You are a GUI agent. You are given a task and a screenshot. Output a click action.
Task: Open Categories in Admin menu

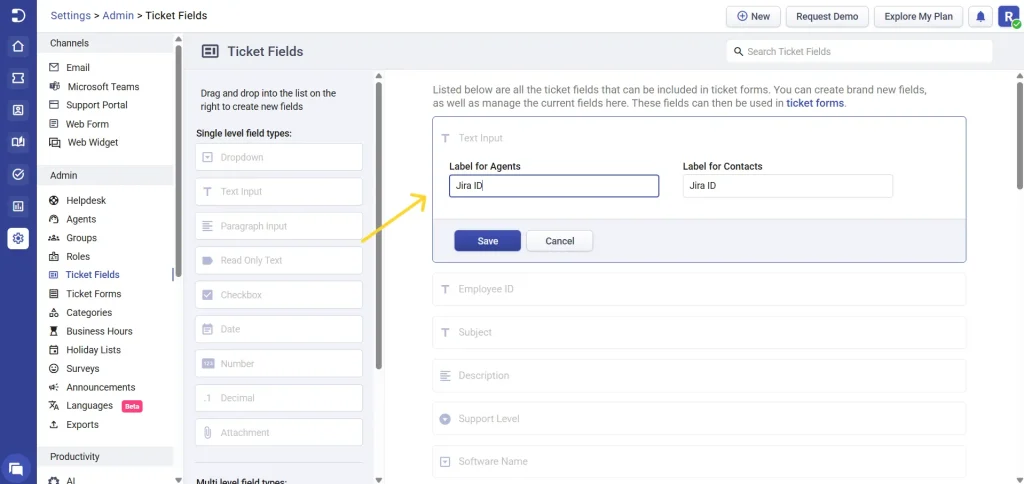[x=89, y=313]
